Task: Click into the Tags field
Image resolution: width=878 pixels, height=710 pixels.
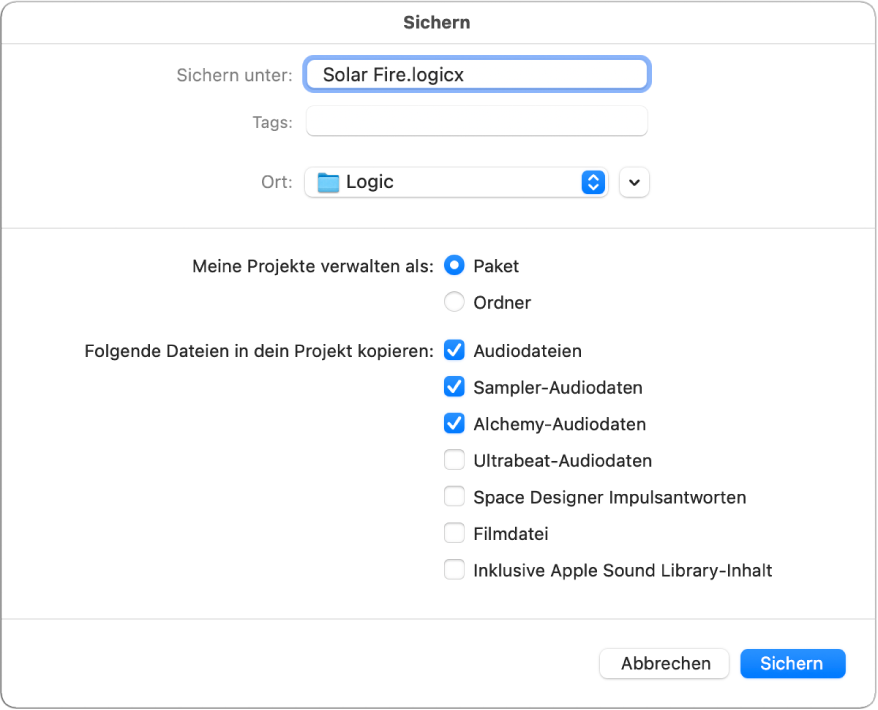Action: [477, 122]
